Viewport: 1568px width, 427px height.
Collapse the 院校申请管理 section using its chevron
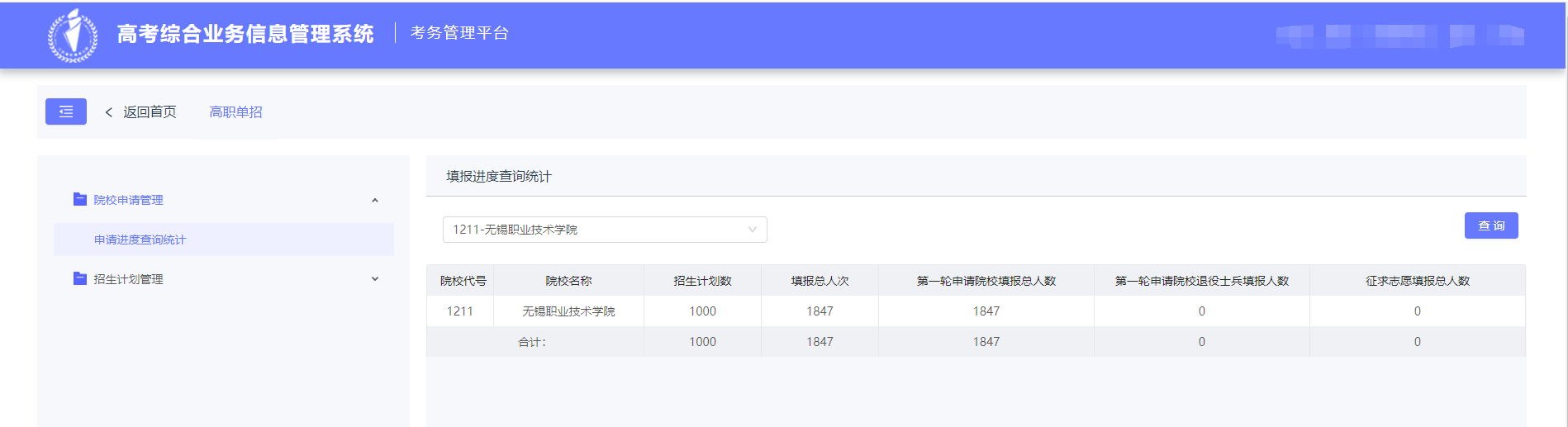(375, 200)
